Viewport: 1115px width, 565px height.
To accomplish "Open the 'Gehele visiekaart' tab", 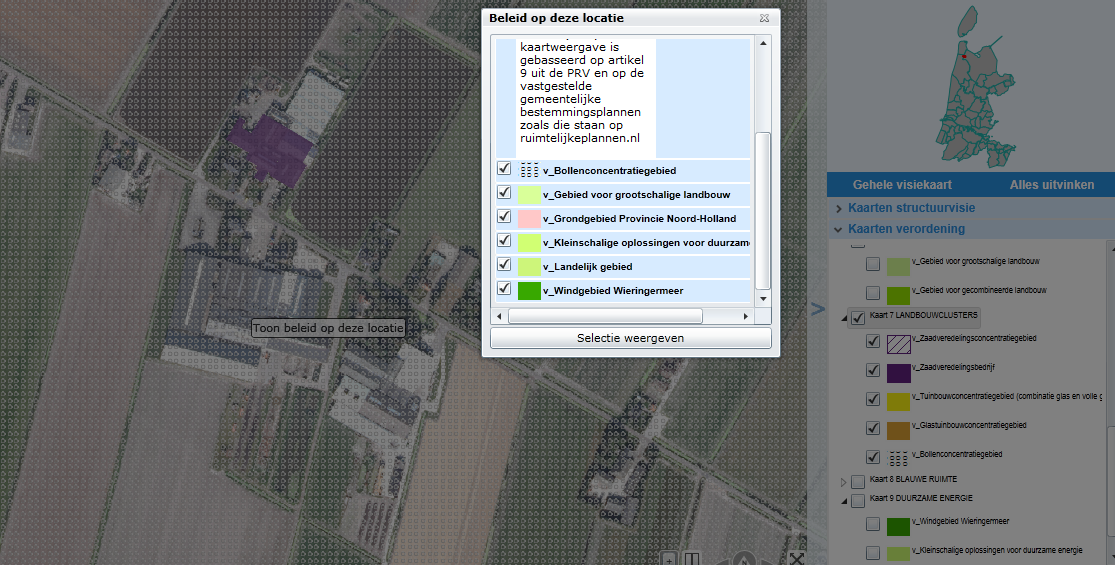I will tap(901, 185).
